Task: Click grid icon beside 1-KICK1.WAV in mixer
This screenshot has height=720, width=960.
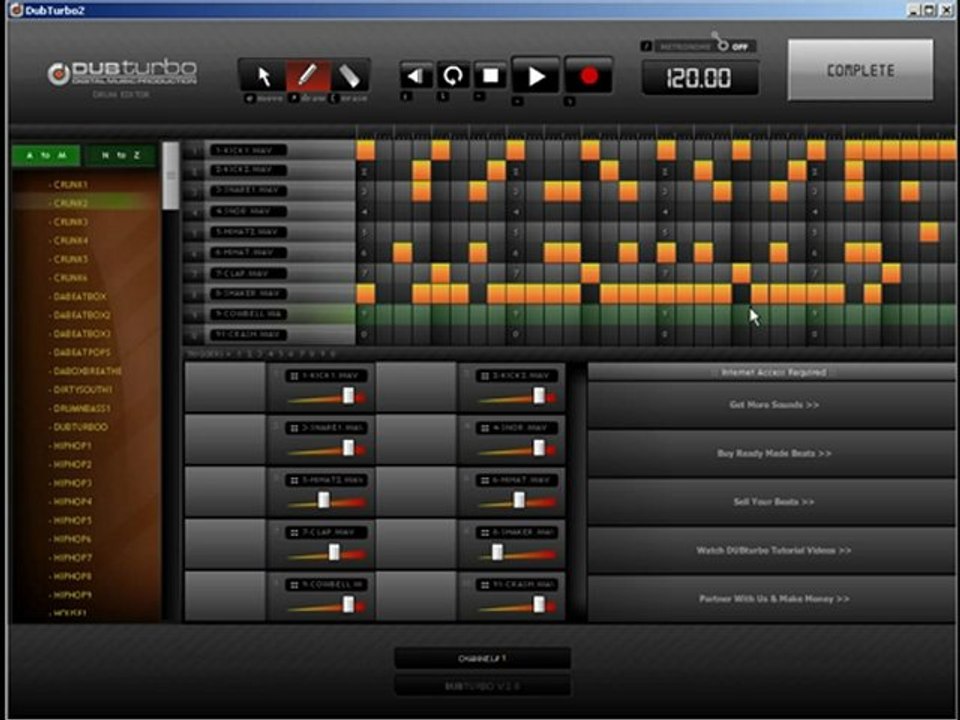Action: pyautogui.click(x=294, y=376)
